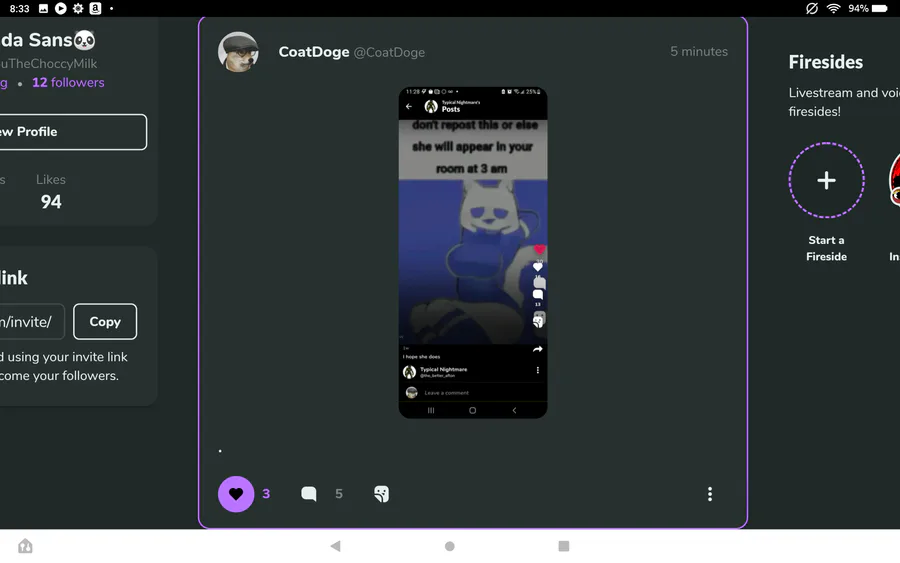Tap the Amazon notification icon in status bar
The width and height of the screenshot is (900, 563).
coord(95,9)
